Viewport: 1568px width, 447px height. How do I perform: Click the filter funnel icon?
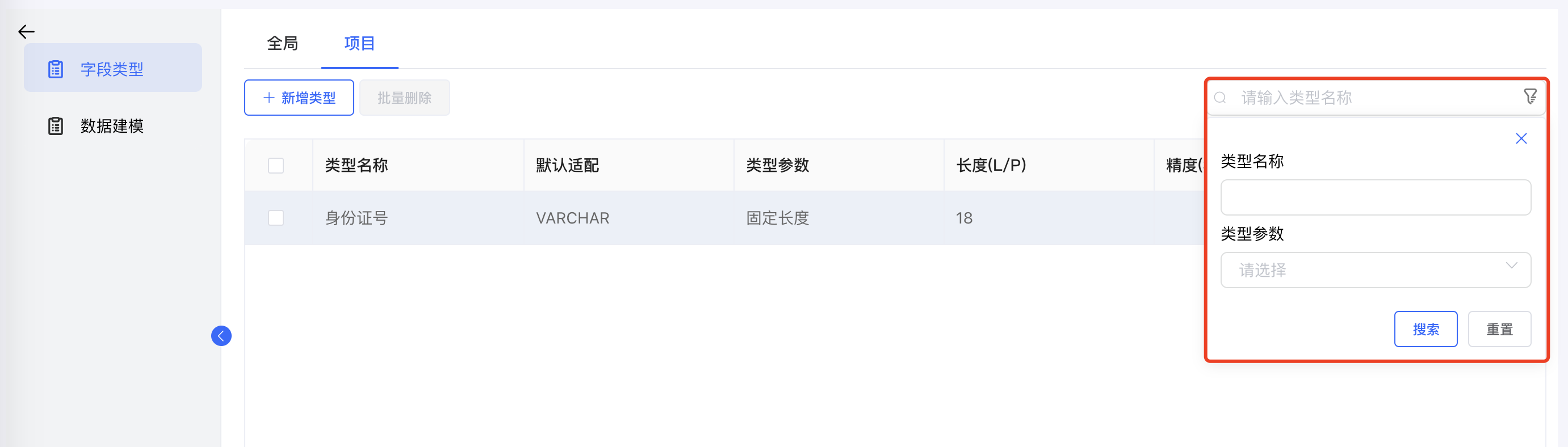1529,96
